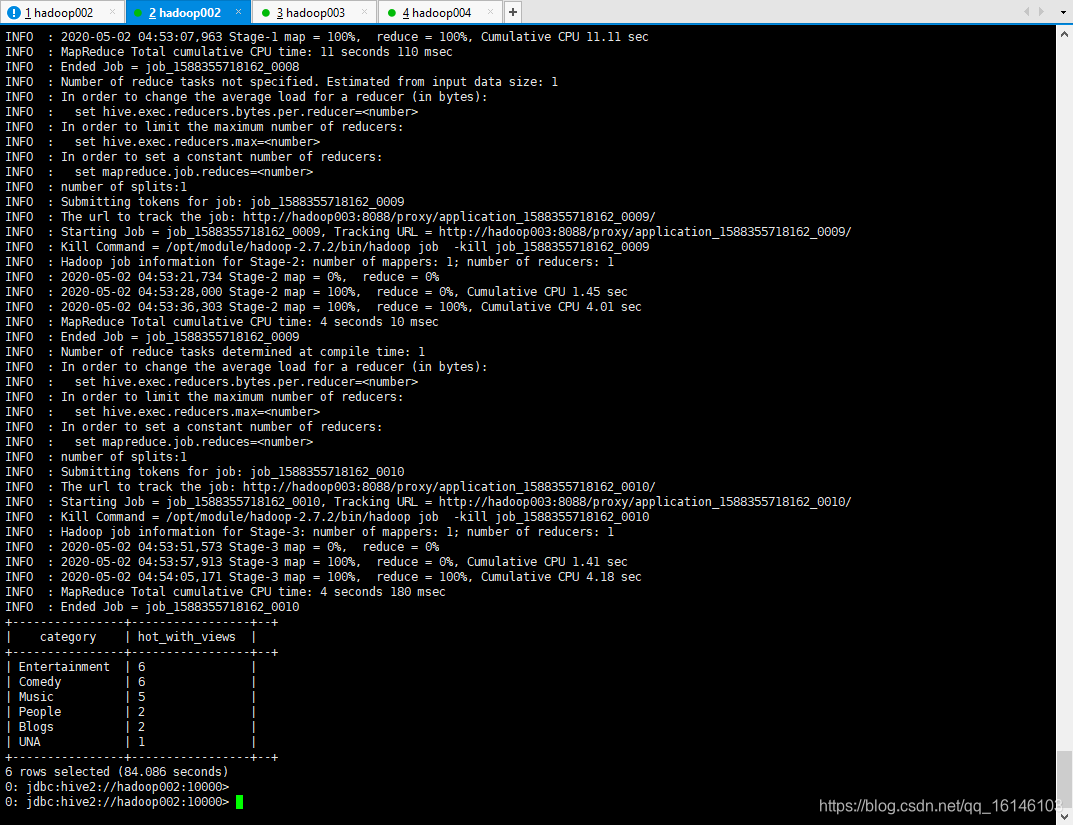The width and height of the screenshot is (1073, 825).
Task: Click '6 rows selected (84.086 seconds)' text
Action: [x=116, y=772]
